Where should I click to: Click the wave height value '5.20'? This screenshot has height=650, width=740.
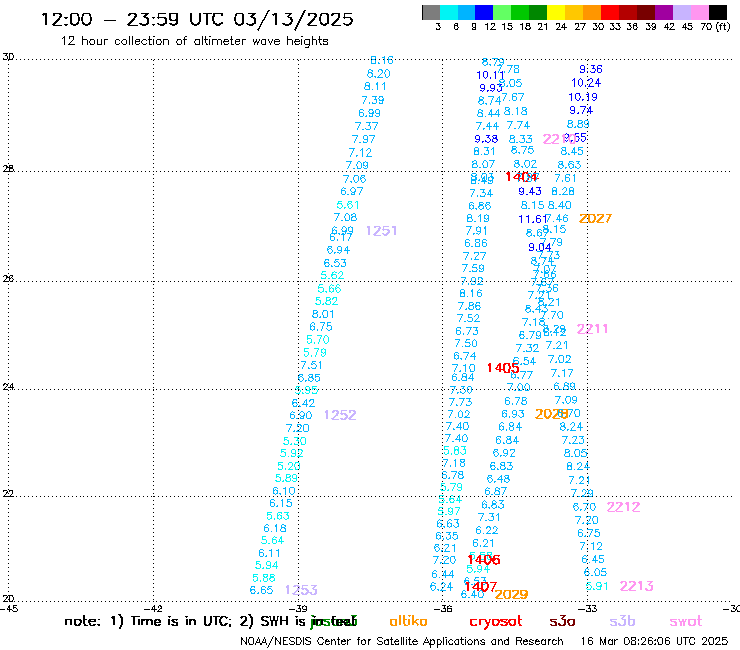pyautogui.click(x=289, y=466)
